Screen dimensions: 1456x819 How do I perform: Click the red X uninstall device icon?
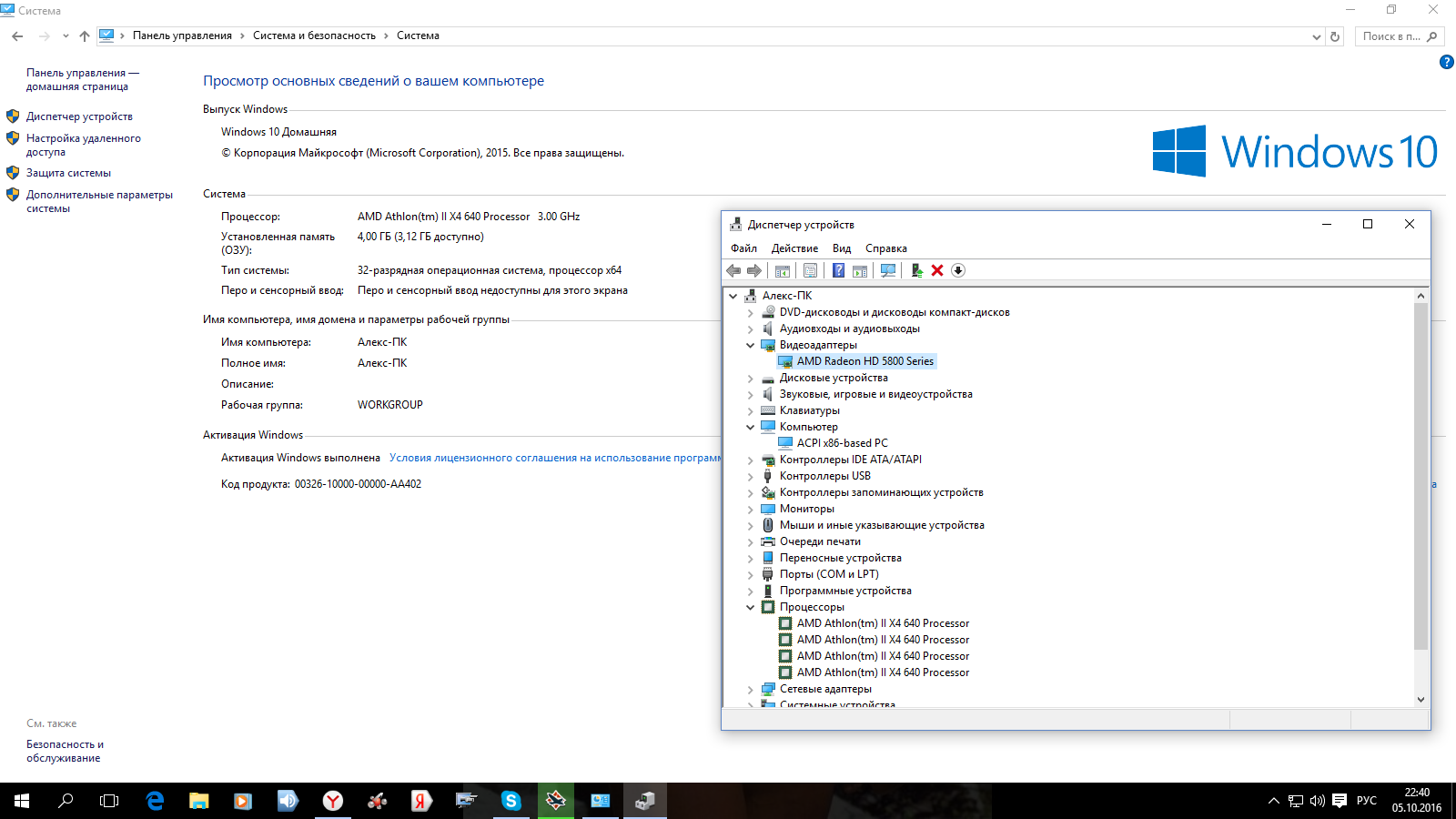pyautogui.click(x=937, y=270)
